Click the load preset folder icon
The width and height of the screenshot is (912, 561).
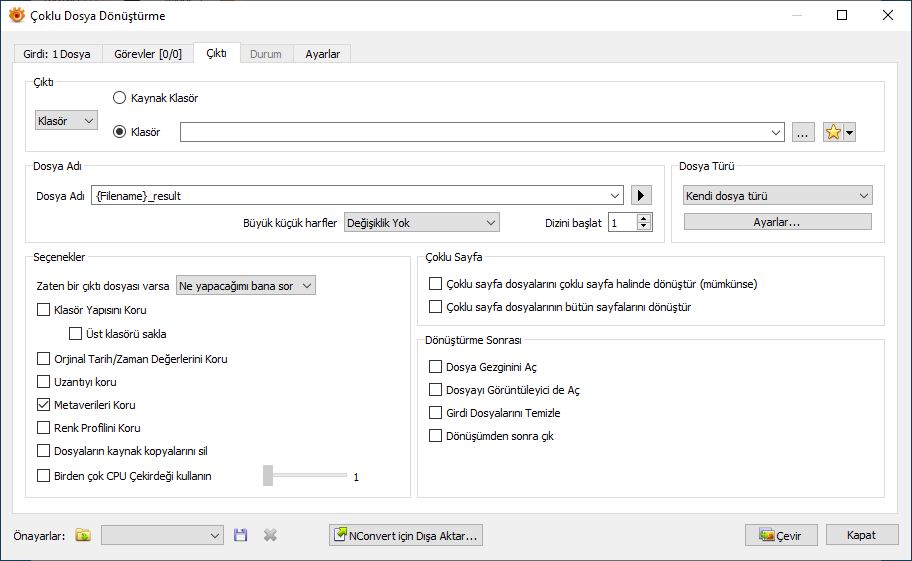[83, 535]
